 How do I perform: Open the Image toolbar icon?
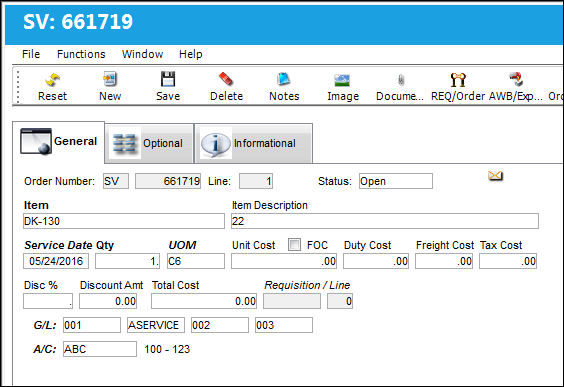pyautogui.click(x=342, y=80)
